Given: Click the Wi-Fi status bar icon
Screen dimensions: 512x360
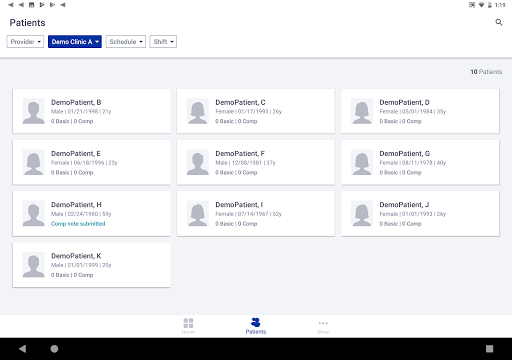Looking at the screenshot, I should tap(481, 5).
